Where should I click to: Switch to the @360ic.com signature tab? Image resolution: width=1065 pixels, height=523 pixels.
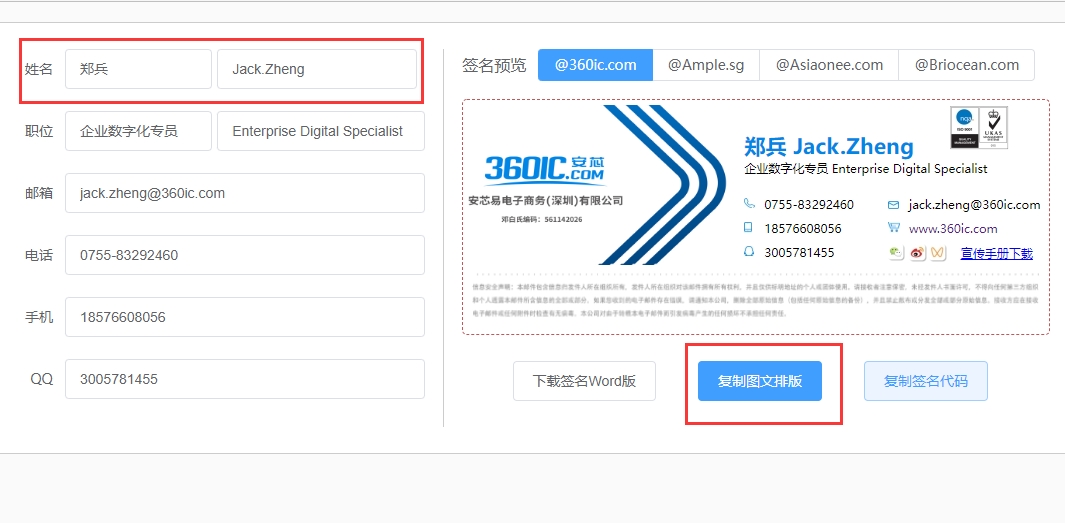point(595,65)
